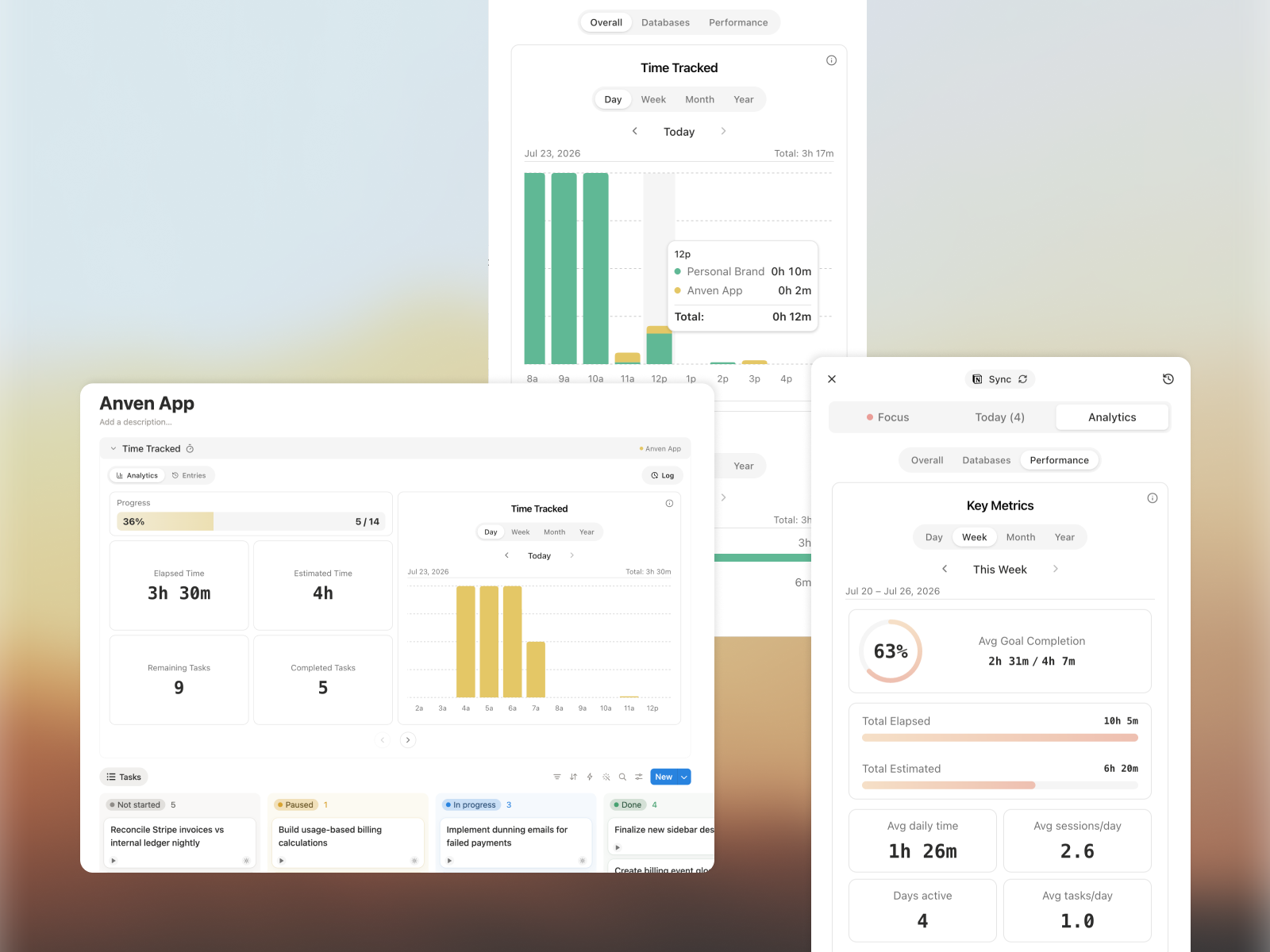Image resolution: width=1270 pixels, height=952 pixels.
Task: Select Overall tab in top background panel
Action: click(606, 22)
